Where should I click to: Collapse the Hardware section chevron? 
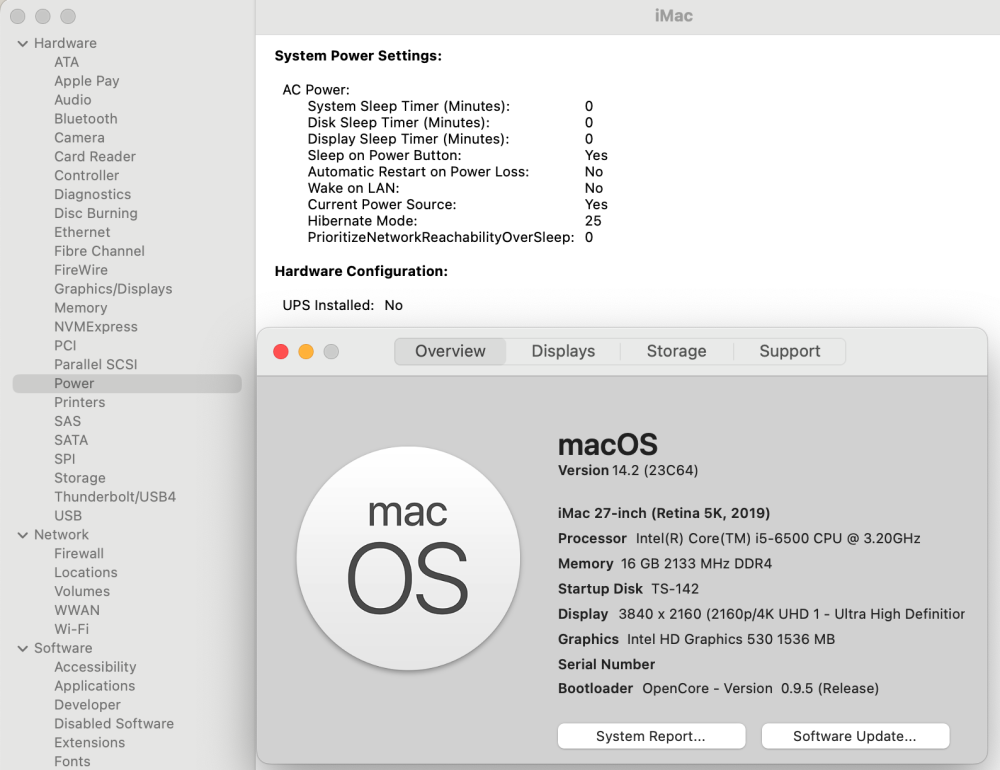pyautogui.click(x=23, y=44)
